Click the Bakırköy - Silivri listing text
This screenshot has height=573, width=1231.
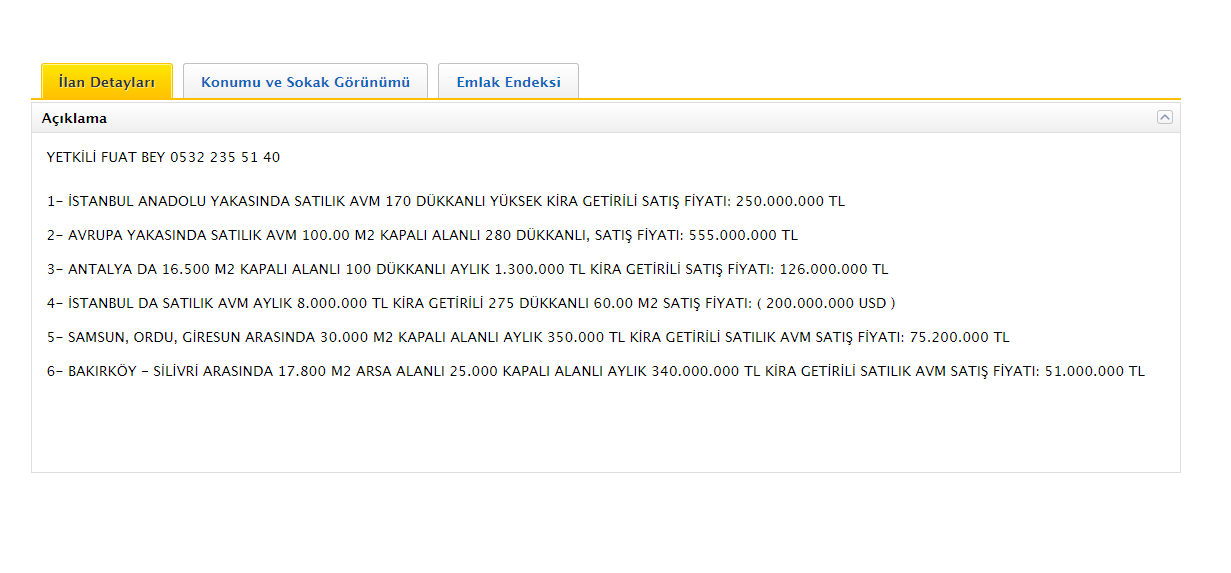tap(150, 371)
